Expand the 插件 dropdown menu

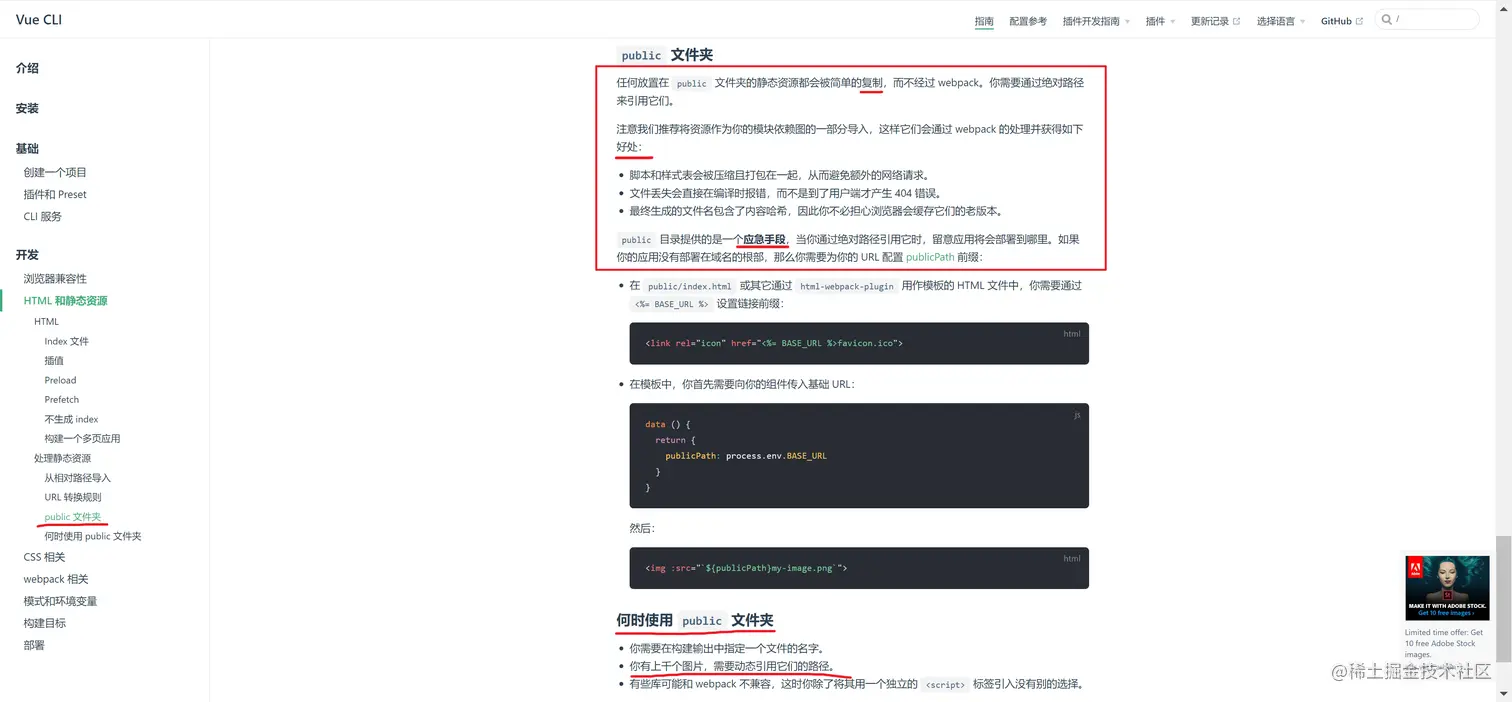coord(1160,21)
